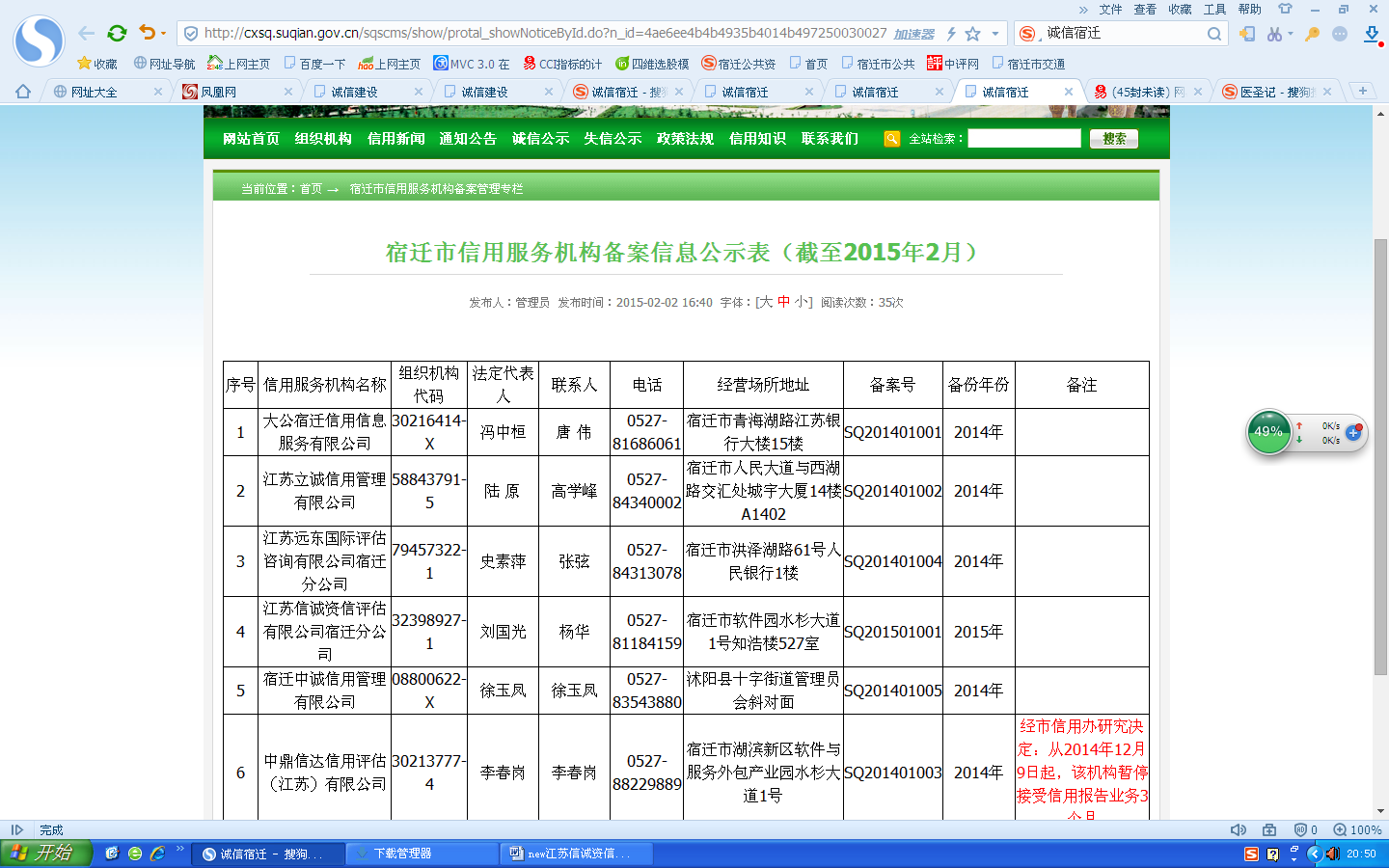This screenshot has width=1389, height=868.
Task: Click the green 搜索 button on site
Action: coord(1113,139)
